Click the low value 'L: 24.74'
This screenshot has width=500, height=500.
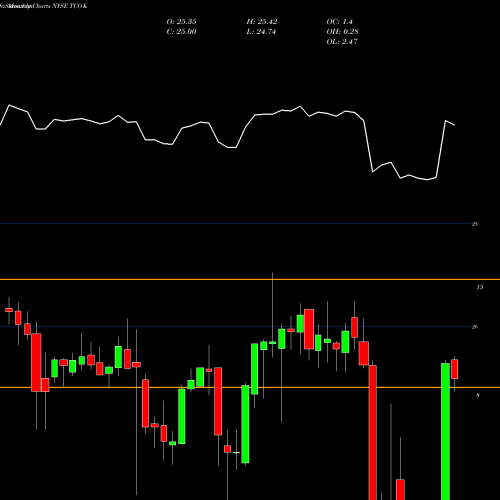point(261,32)
